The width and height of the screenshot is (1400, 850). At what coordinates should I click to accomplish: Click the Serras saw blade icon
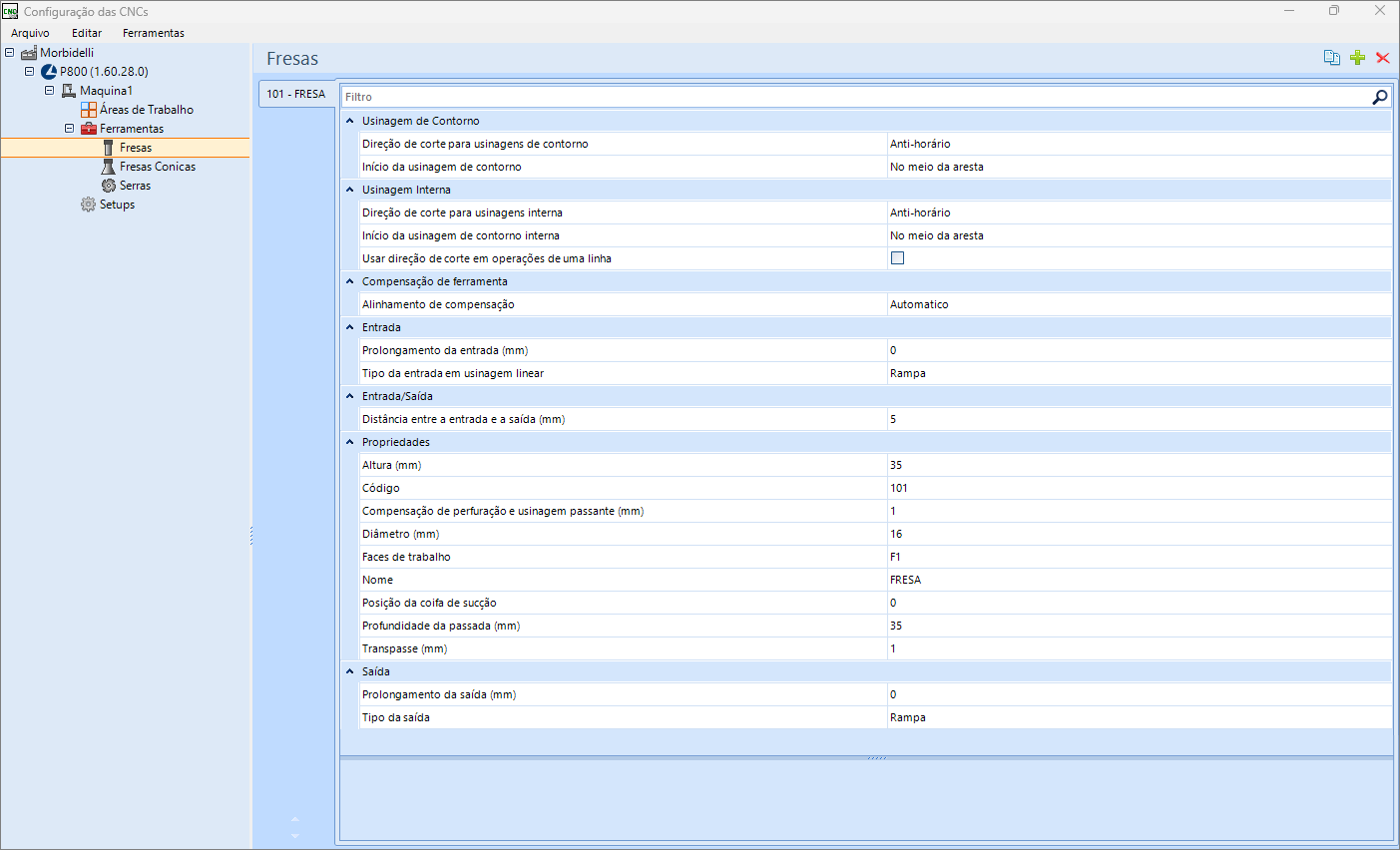(109, 186)
